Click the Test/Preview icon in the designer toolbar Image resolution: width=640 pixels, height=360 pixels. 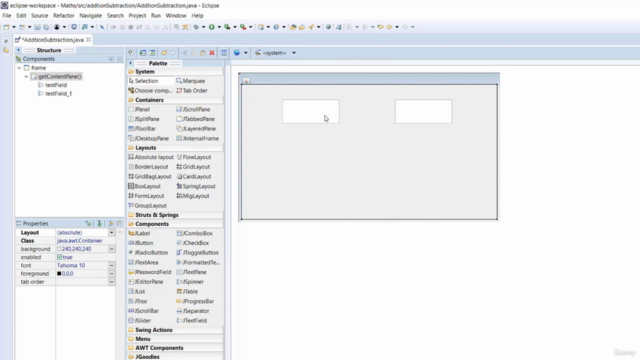(131, 53)
